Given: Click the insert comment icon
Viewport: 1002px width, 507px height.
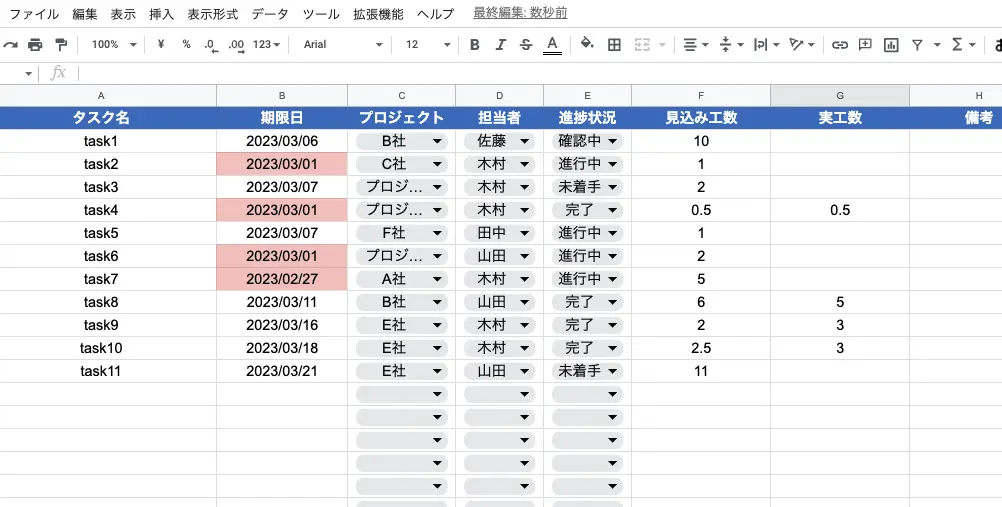Looking at the screenshot, I should [865, 45].
